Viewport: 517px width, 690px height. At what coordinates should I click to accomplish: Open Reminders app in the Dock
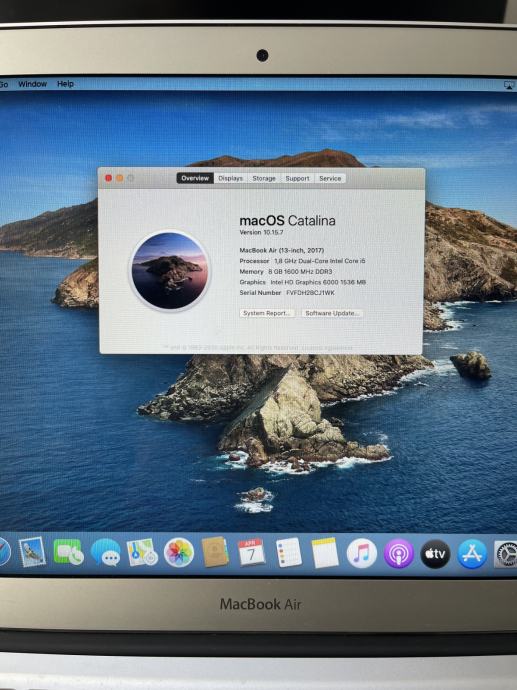coord(289,553)
